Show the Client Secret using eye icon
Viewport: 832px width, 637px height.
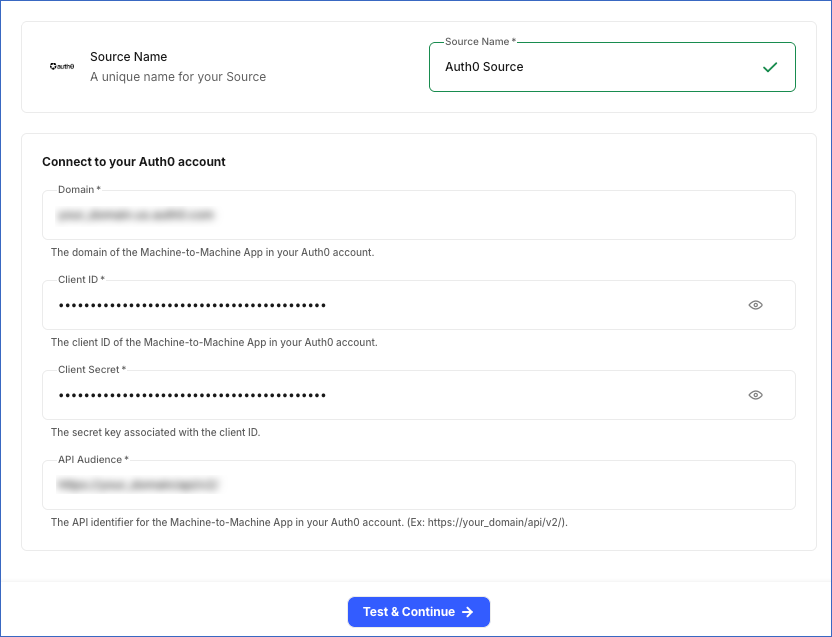point(756,395)
